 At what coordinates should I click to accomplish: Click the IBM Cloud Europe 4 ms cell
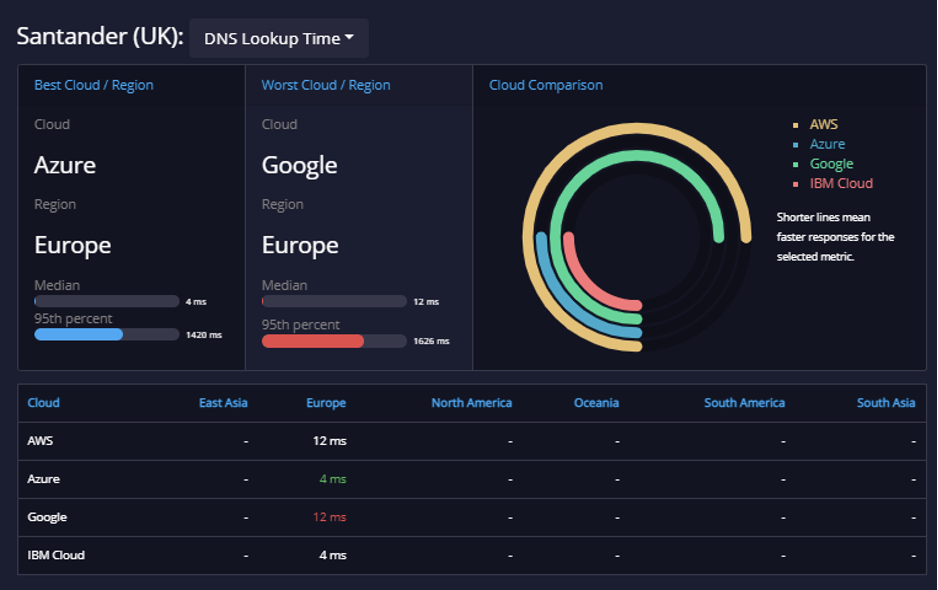pyautogui.click(x=333, y=555)
